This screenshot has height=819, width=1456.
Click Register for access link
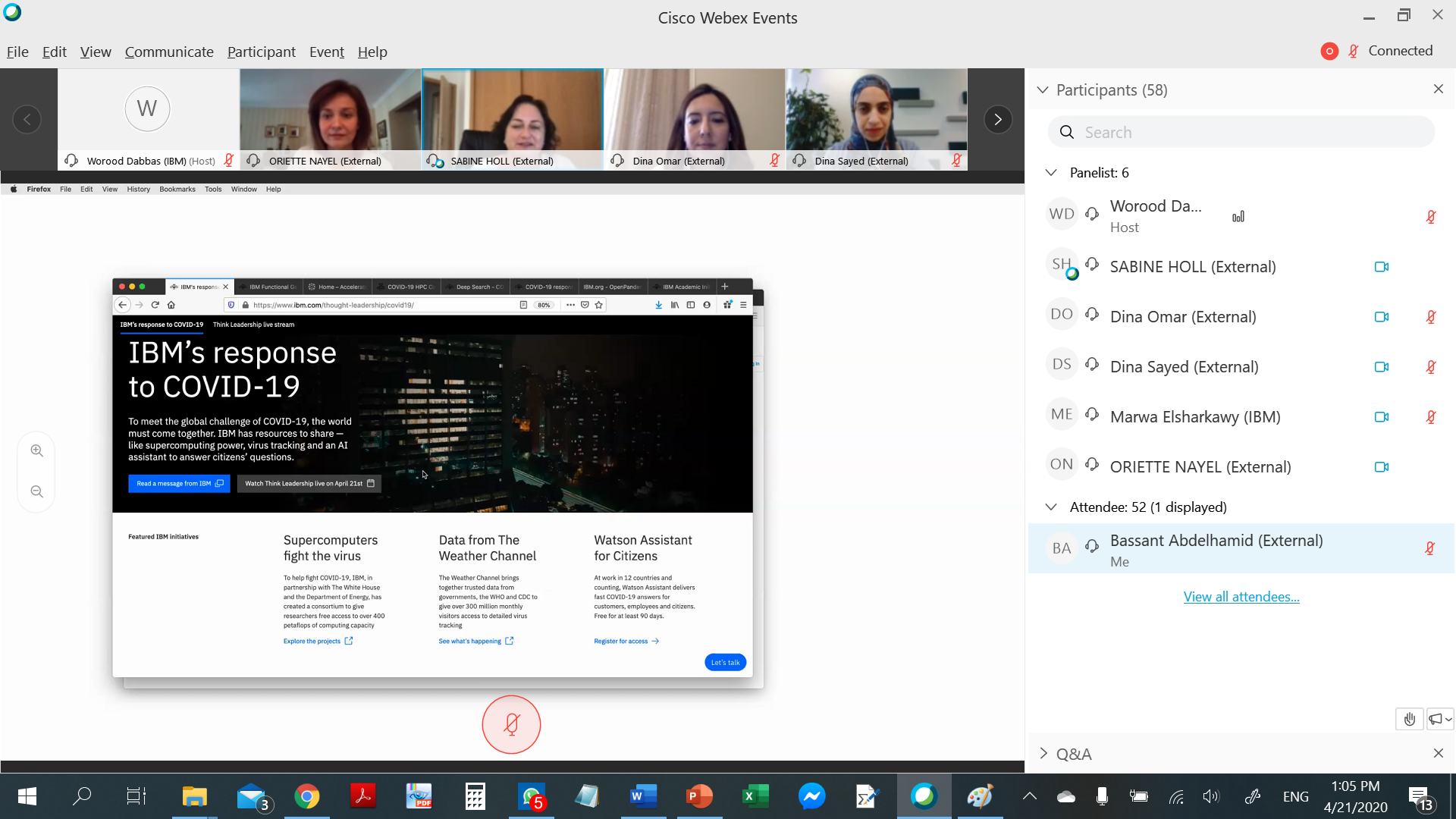(626, 641)
